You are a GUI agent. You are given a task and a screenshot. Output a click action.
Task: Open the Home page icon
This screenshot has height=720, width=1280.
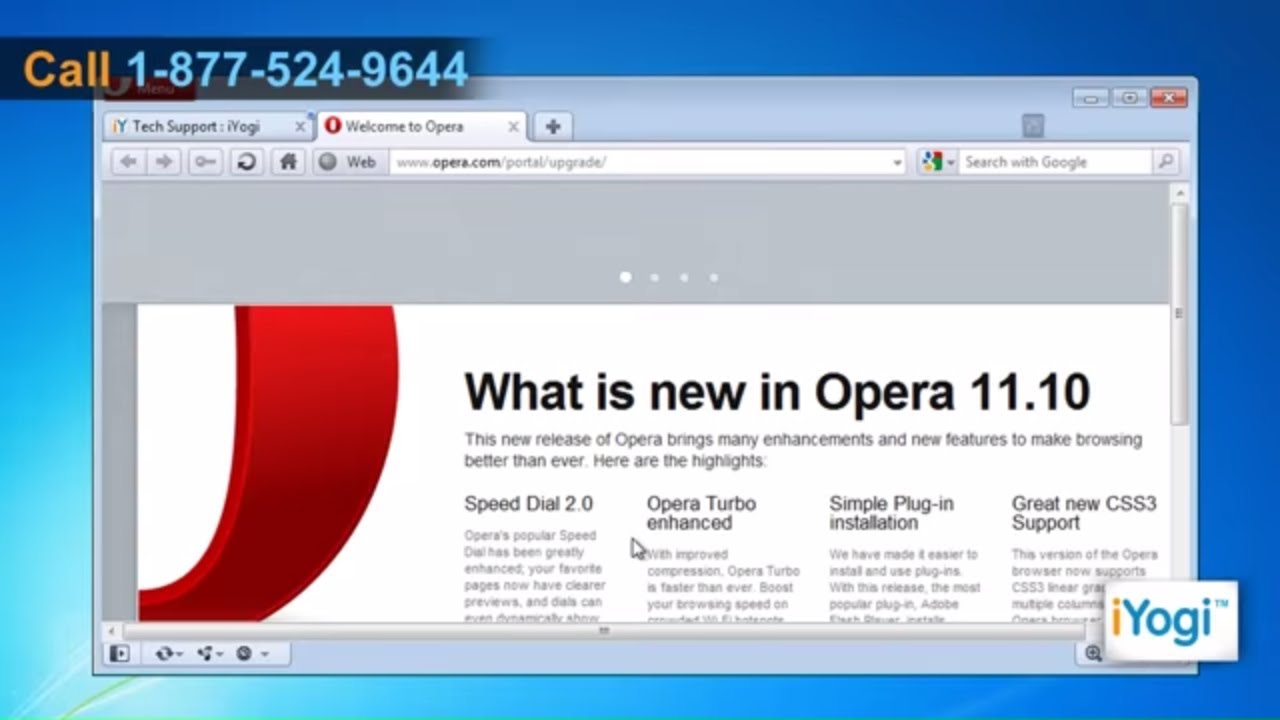tap(288, 162)
